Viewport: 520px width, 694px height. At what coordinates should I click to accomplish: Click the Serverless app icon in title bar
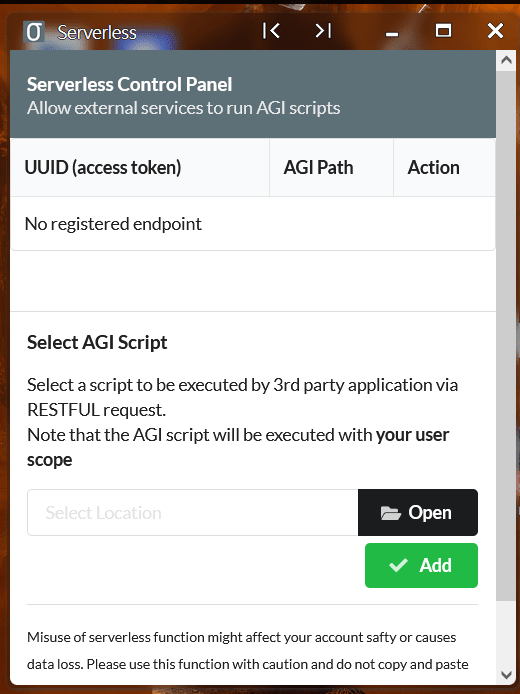point(34,32)
